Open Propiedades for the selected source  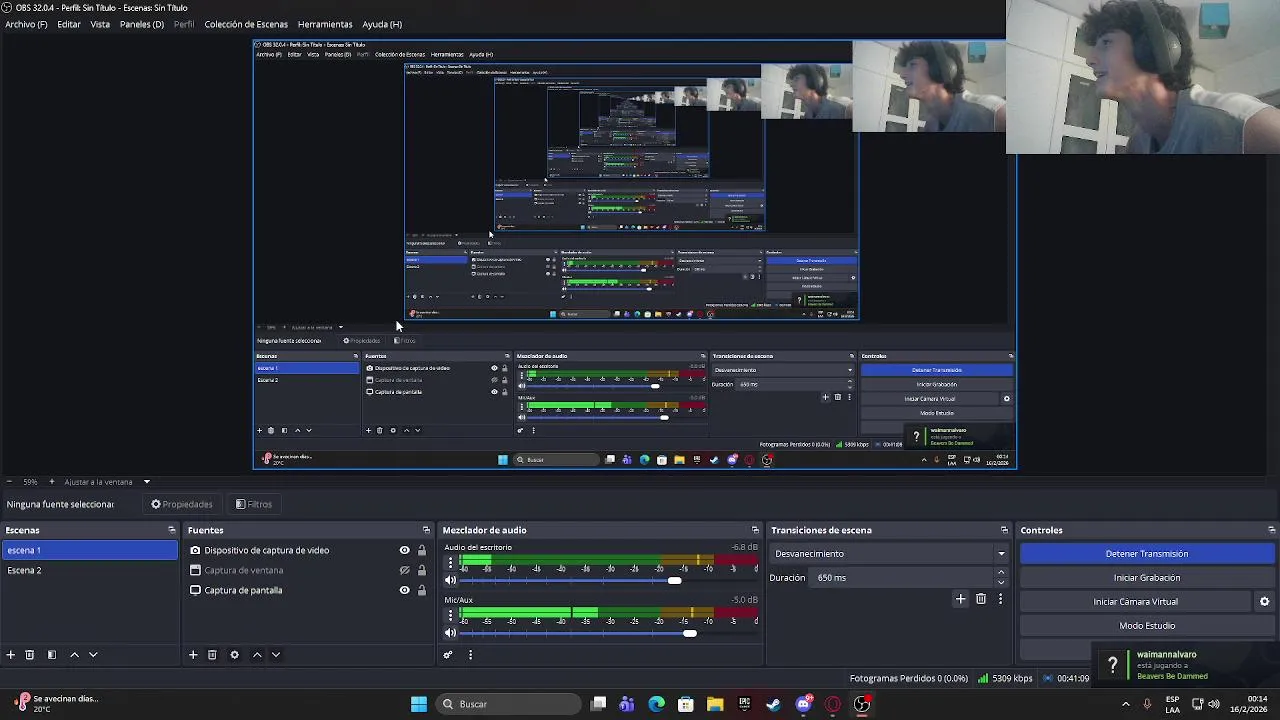point(182,504)
